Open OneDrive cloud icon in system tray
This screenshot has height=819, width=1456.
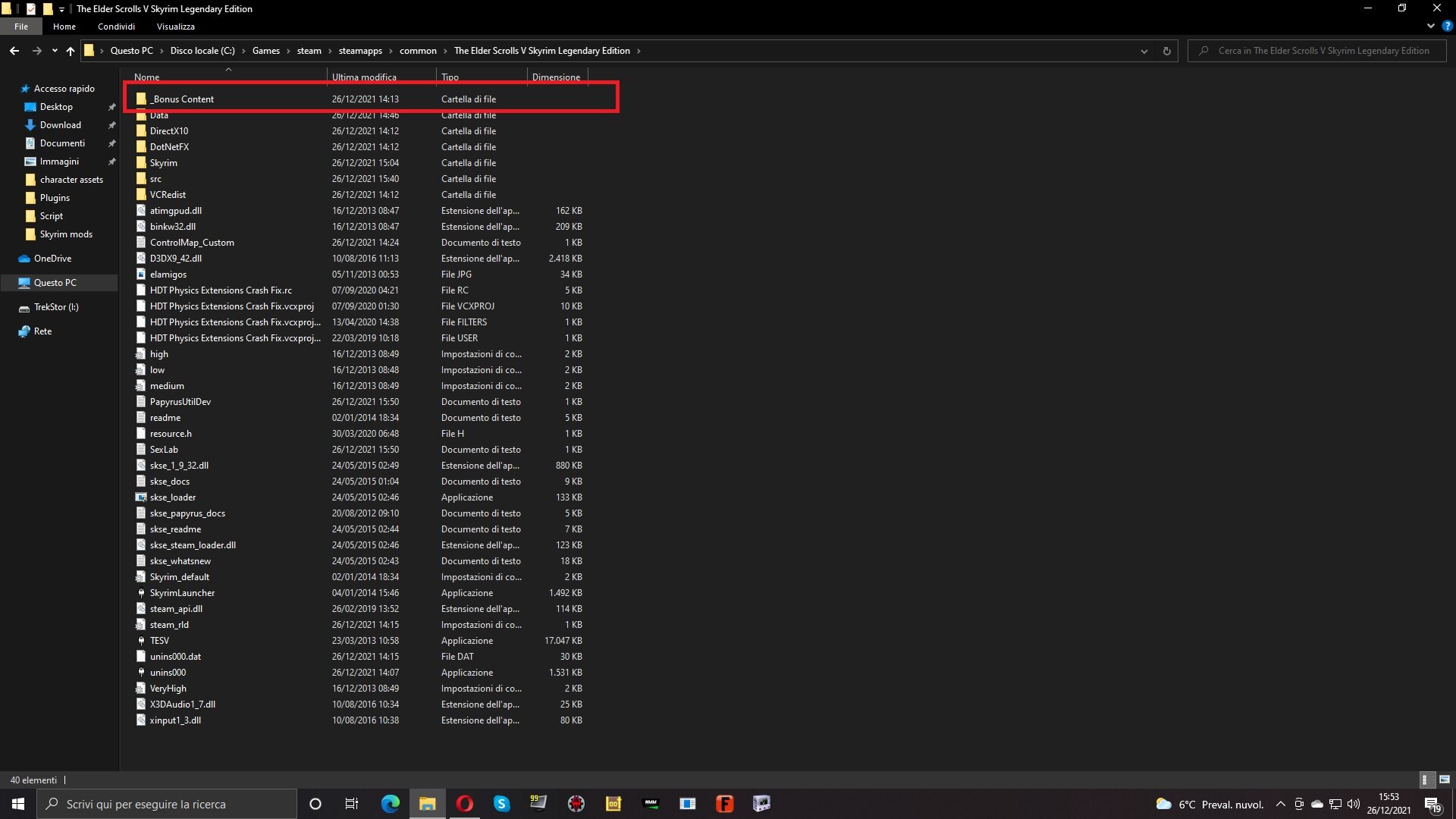1317,804
